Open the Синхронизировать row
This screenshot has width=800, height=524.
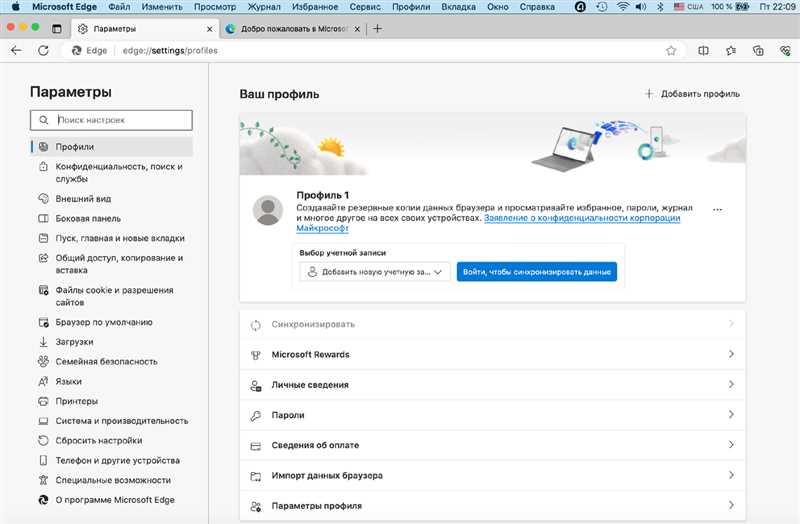coord(492,325)
